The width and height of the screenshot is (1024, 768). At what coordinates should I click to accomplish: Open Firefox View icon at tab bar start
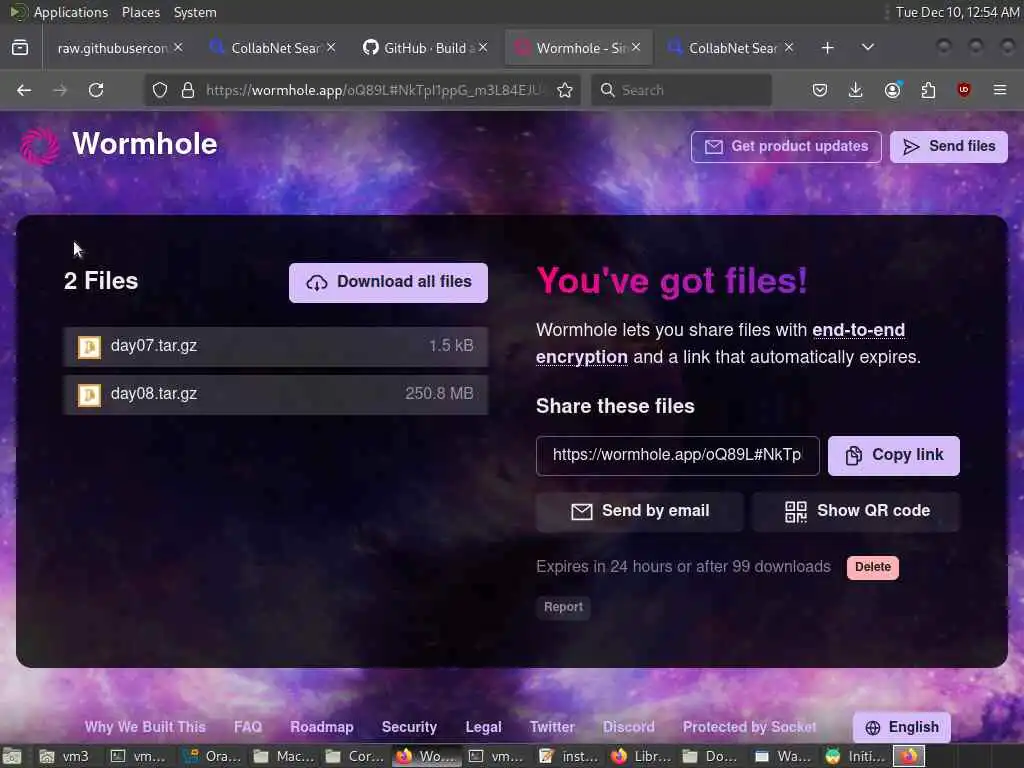[x=20, y=48]
